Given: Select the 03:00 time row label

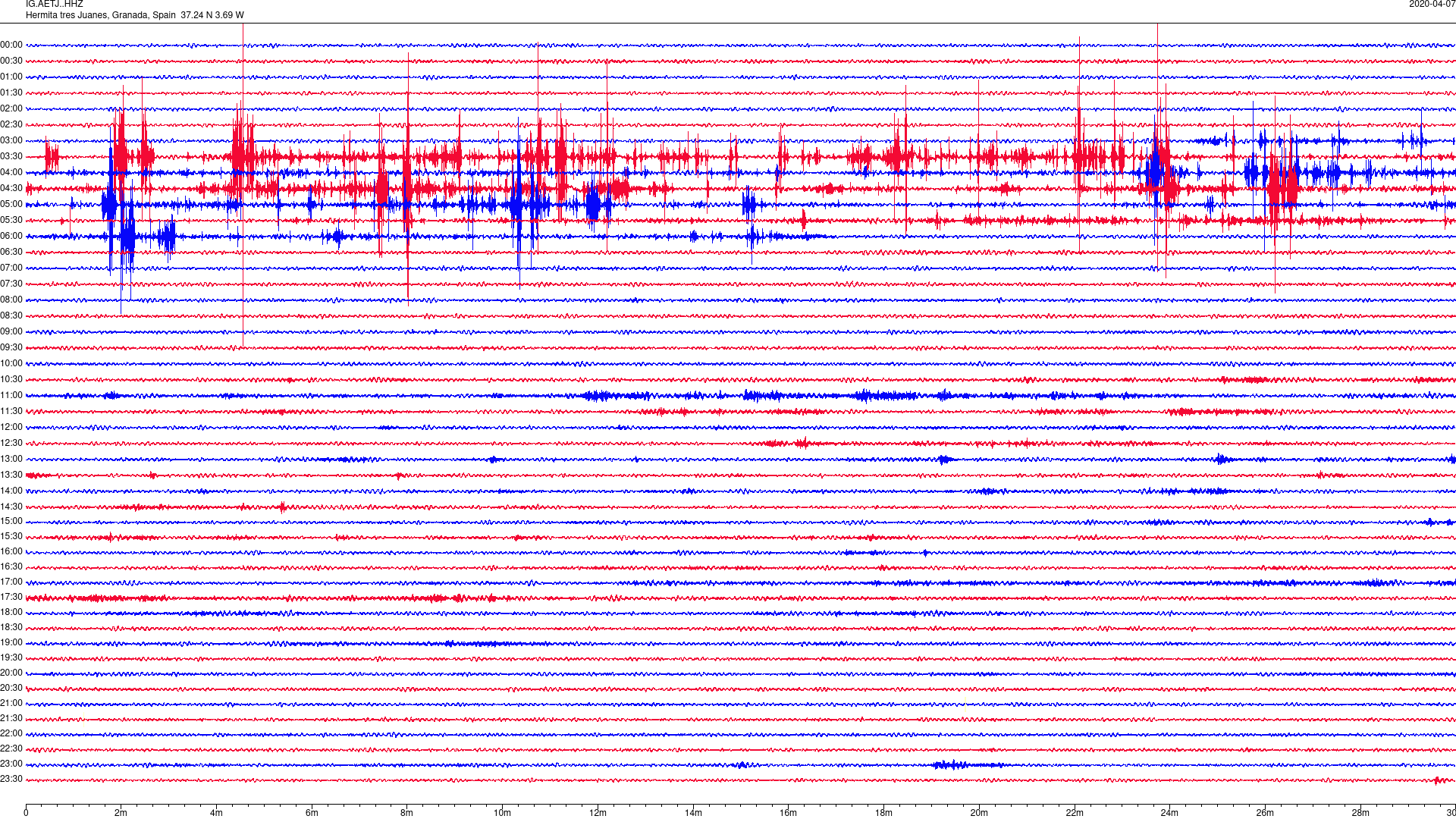Looking at the screenshot, I should pyautogui.click(x=11, y=140).
